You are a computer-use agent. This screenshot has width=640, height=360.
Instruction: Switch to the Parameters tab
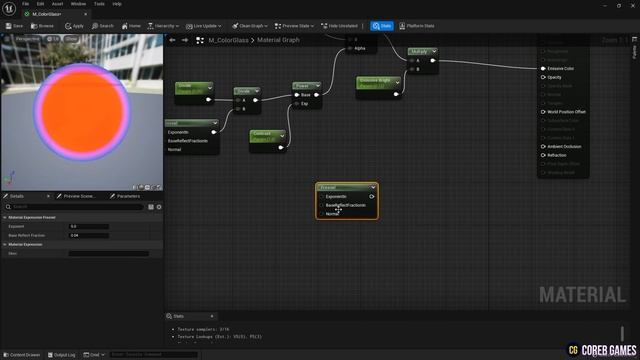(125, 196)
